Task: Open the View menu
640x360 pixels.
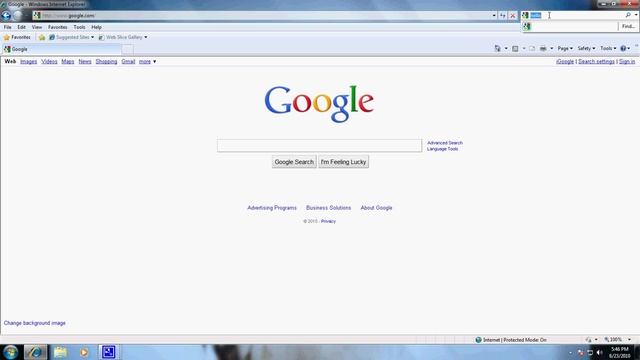Action: (x=37, y=27)
